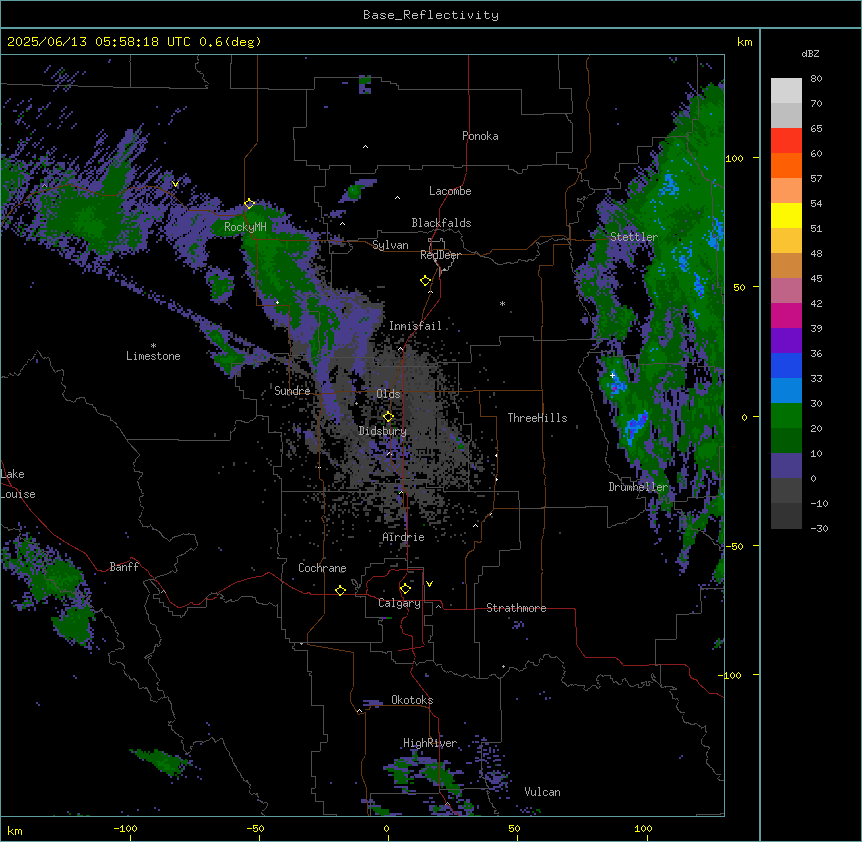
Task: Click the Vulcan city label
Action: tap(542, 792)
